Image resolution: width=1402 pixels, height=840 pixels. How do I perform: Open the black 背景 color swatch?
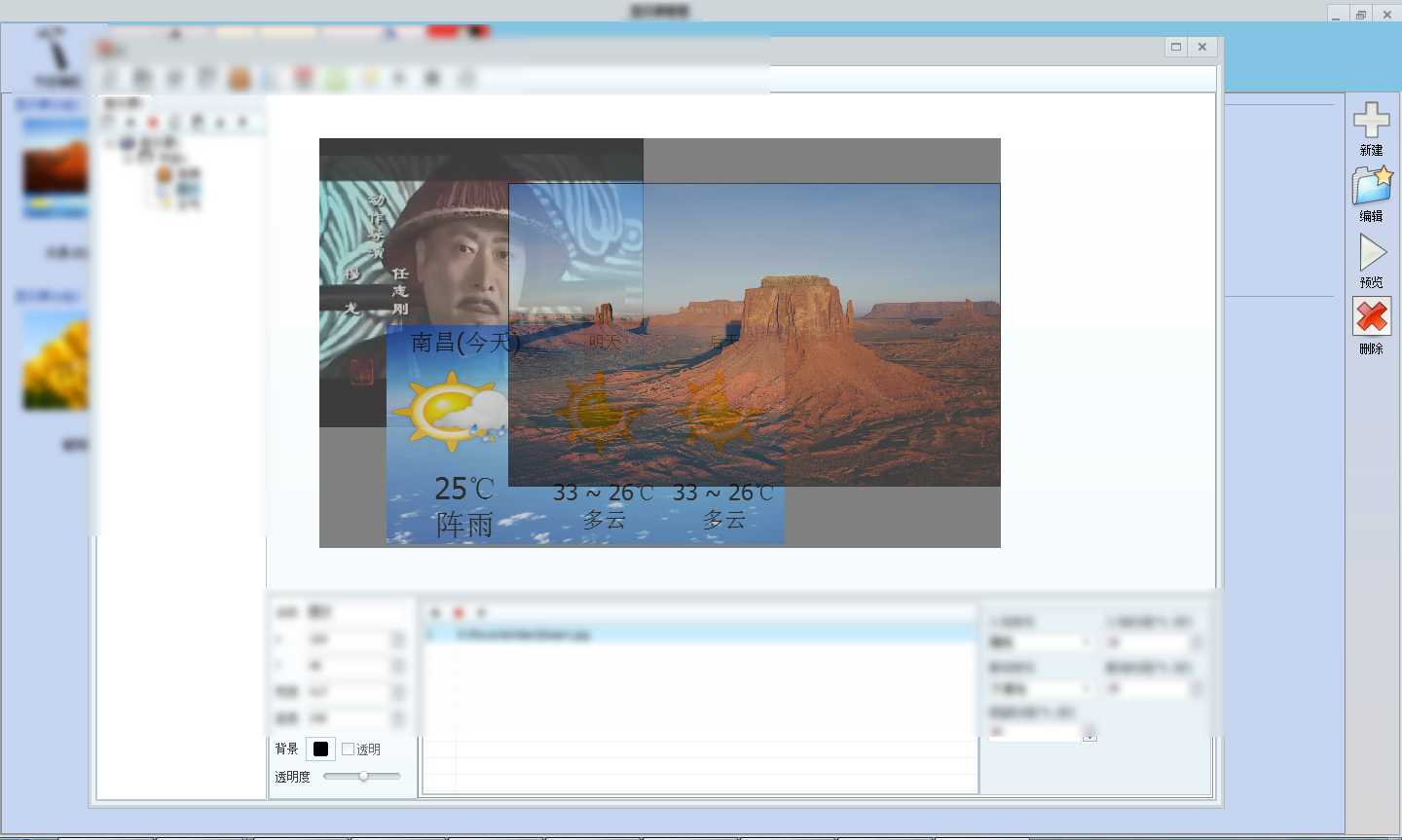pos(320,749)
